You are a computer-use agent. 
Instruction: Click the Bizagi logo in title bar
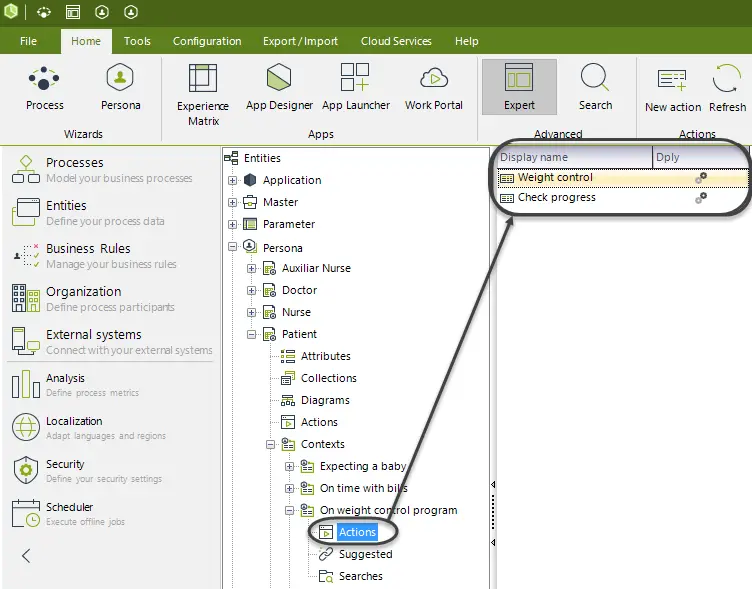[x=11, y=11]
